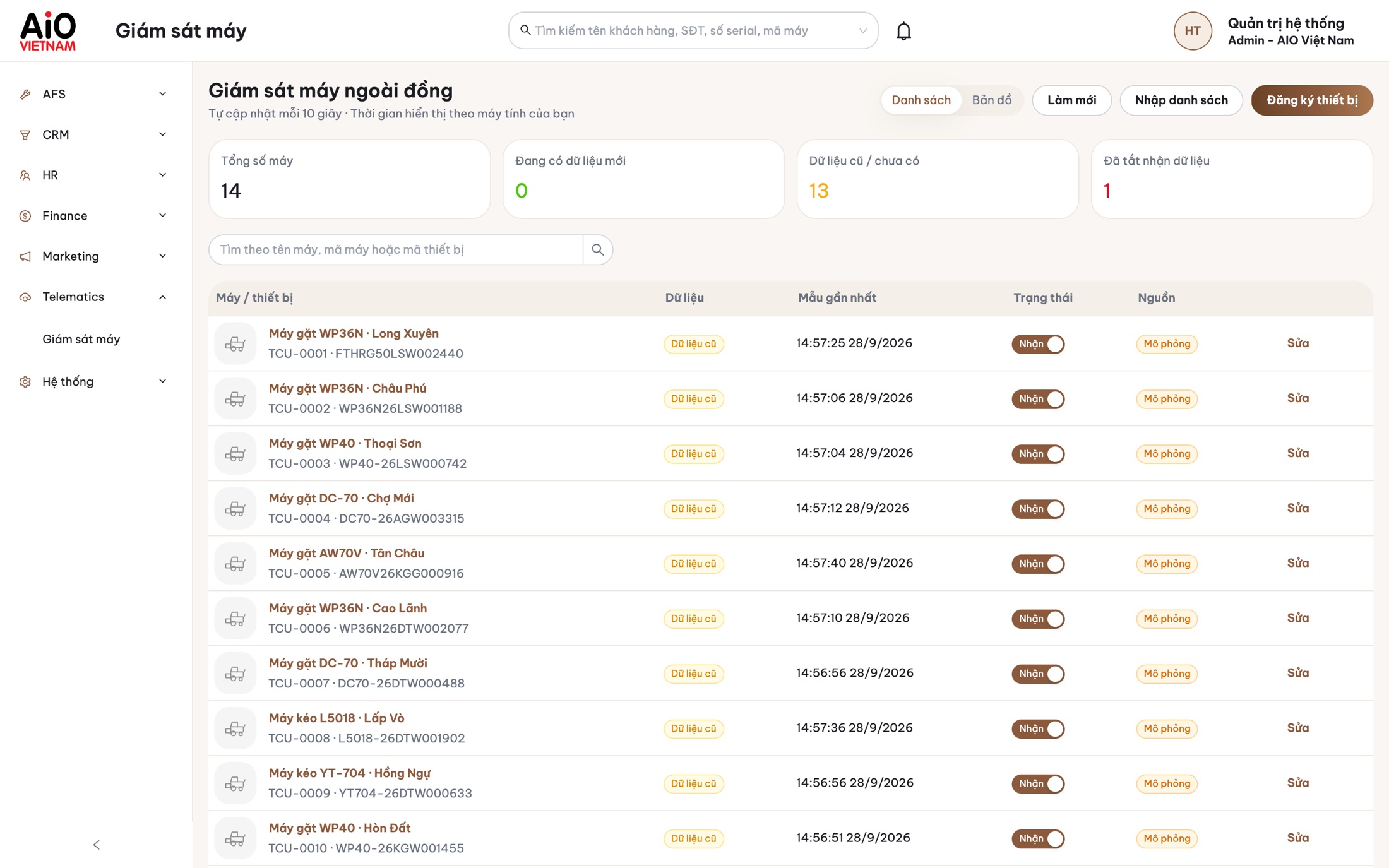
Task: Toggle Nhận switch for TCU-0009 Hồng Ngự
Action: tap(1038, 783)
